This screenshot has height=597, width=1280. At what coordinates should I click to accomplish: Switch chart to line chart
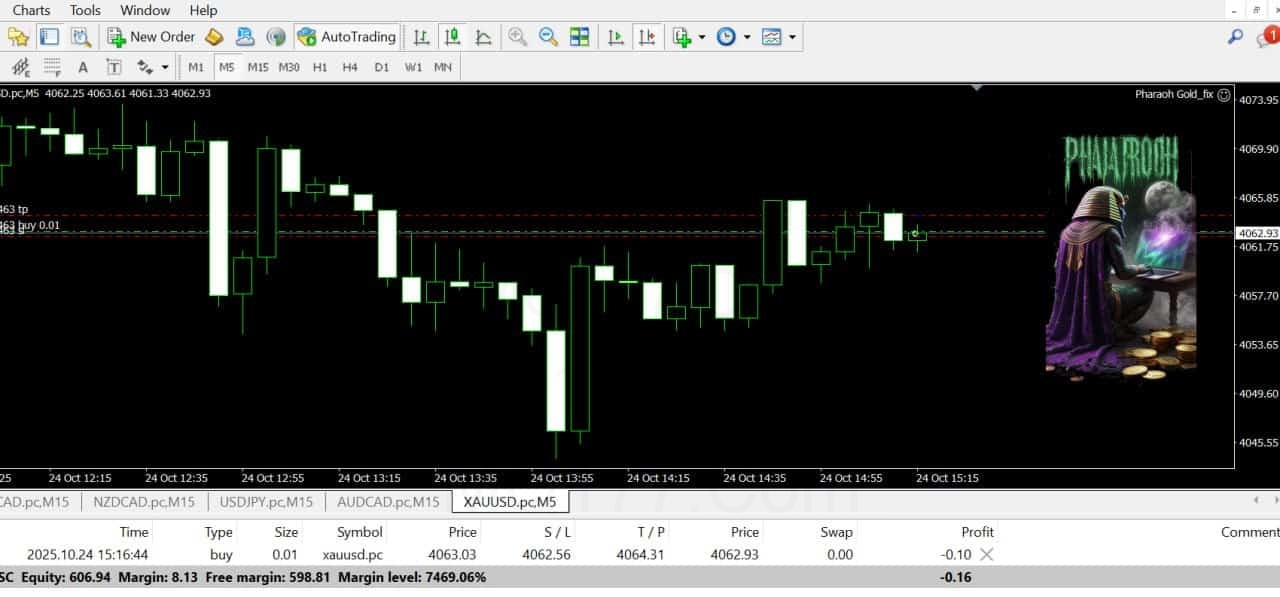pos(484,37)
